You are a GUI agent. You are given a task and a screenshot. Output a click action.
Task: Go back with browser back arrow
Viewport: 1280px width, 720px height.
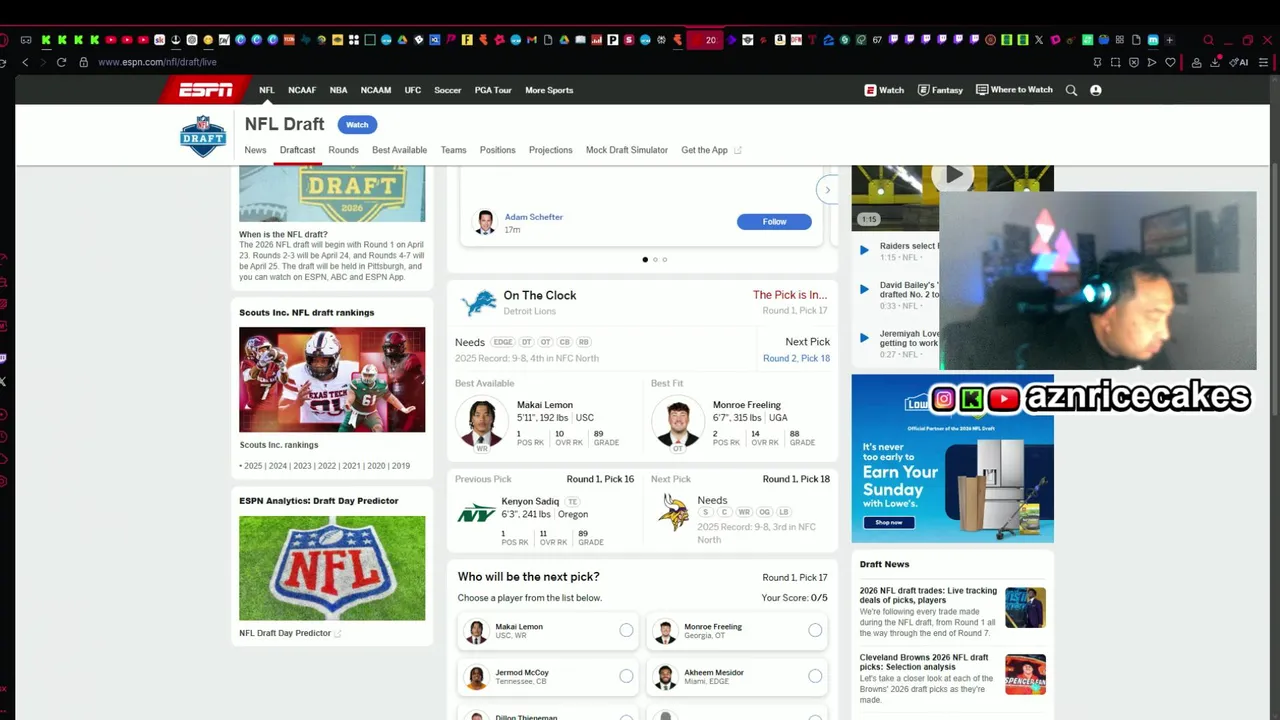(26, 62)
